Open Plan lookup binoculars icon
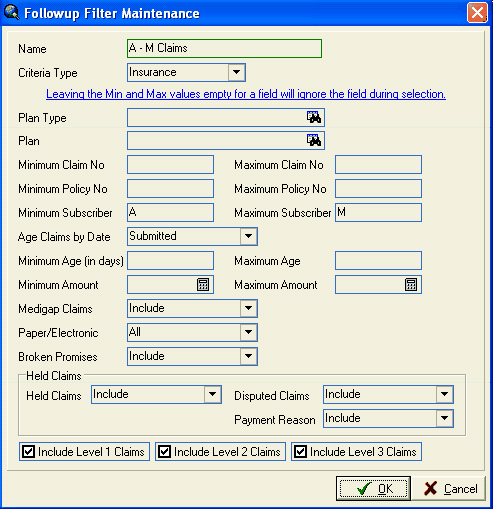Image resolution: width=495 pixels, height=511 pixels. (314, 140)
